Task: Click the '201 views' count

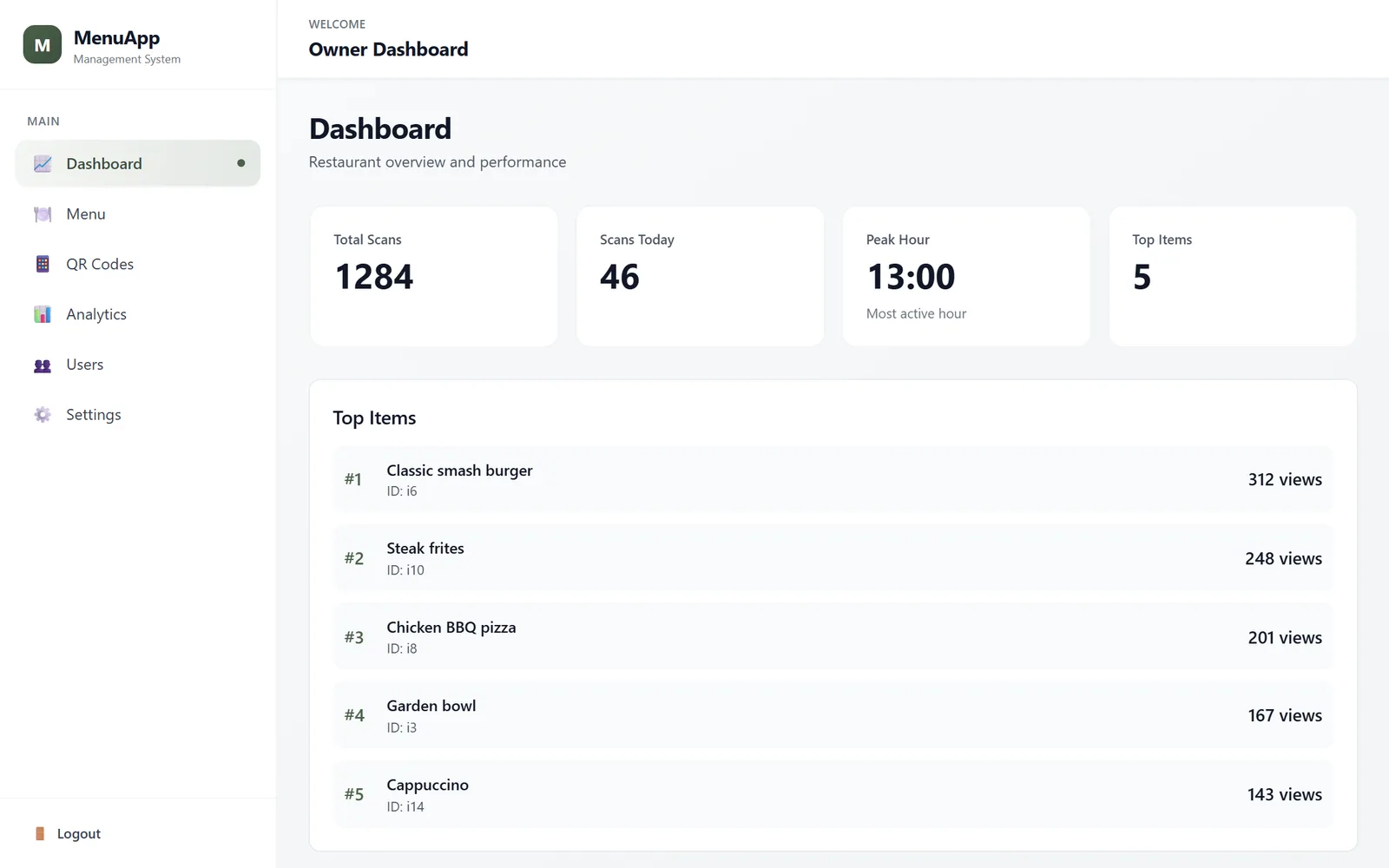Action: [1285, 637]
